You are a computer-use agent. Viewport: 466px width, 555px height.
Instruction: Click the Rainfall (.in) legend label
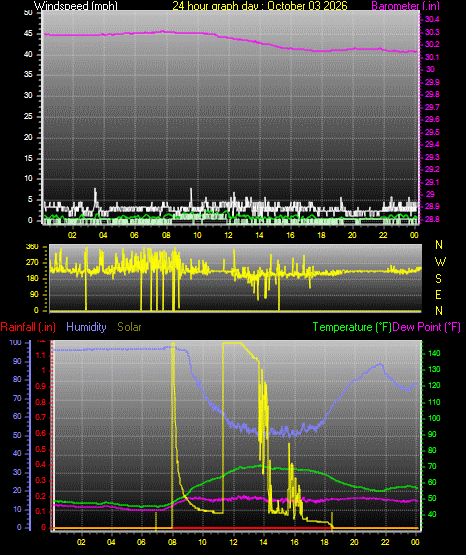28,327
